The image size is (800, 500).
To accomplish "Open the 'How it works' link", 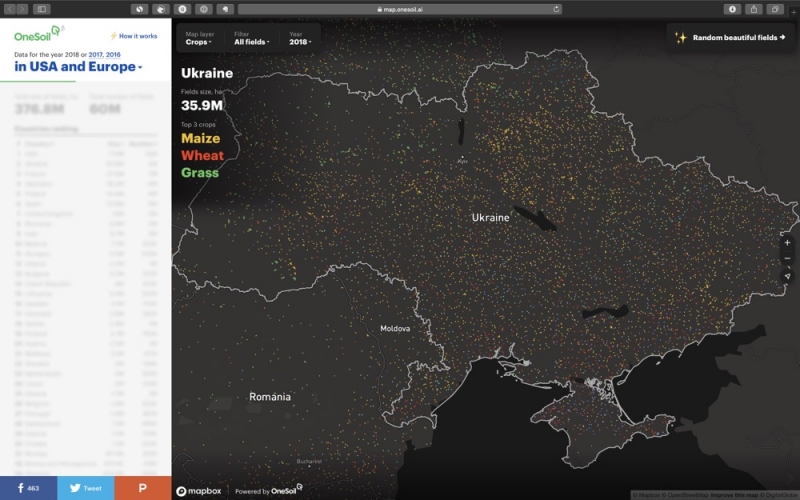I will pyautogui.click(x=134, y=36).
